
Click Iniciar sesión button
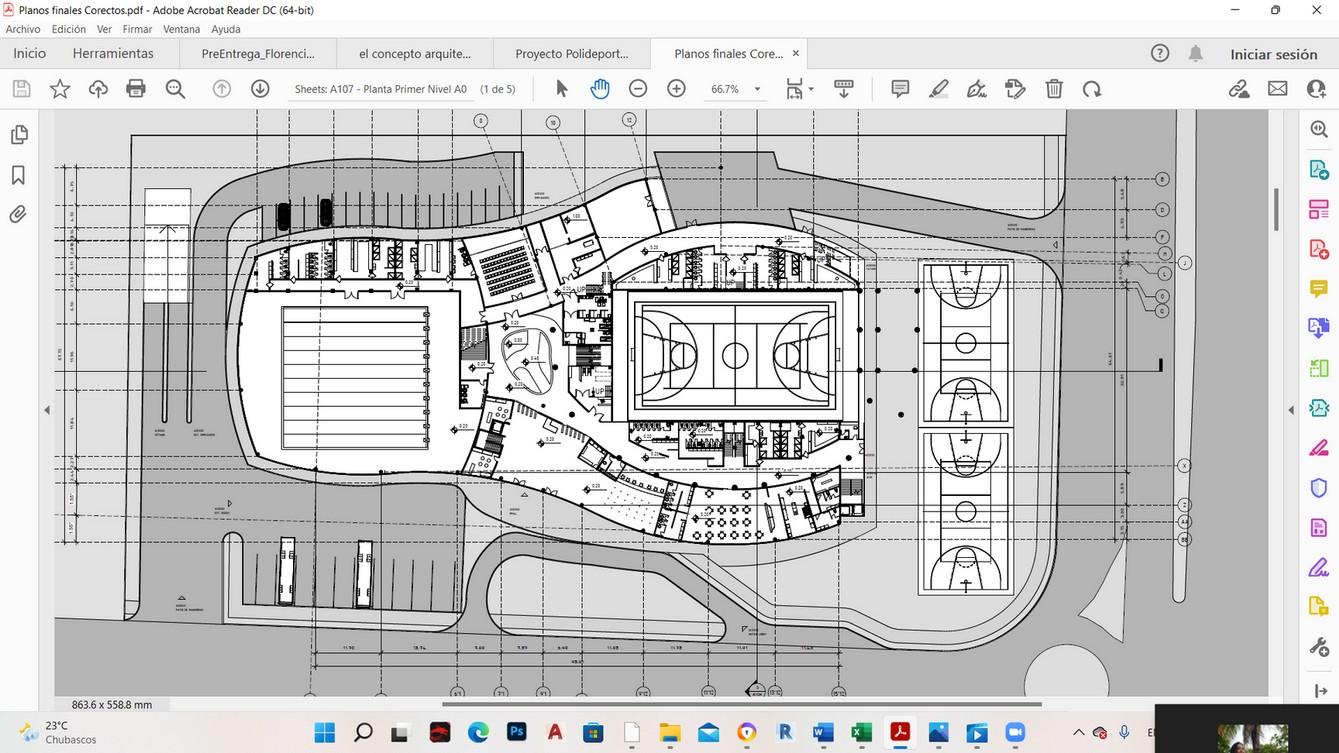1273,54
